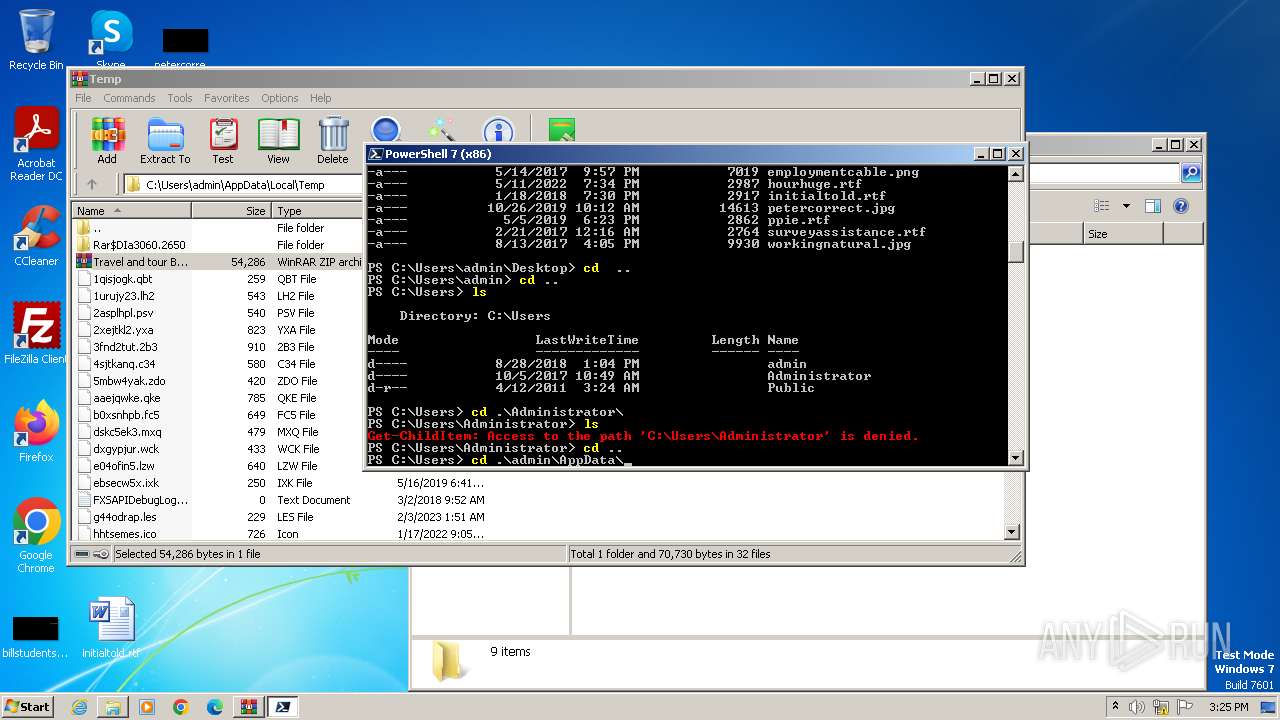This screenshot has width=1280, height=720.
Task: Toggle the Explorer preview pane icon
Action: click(x=1152, y=206)
